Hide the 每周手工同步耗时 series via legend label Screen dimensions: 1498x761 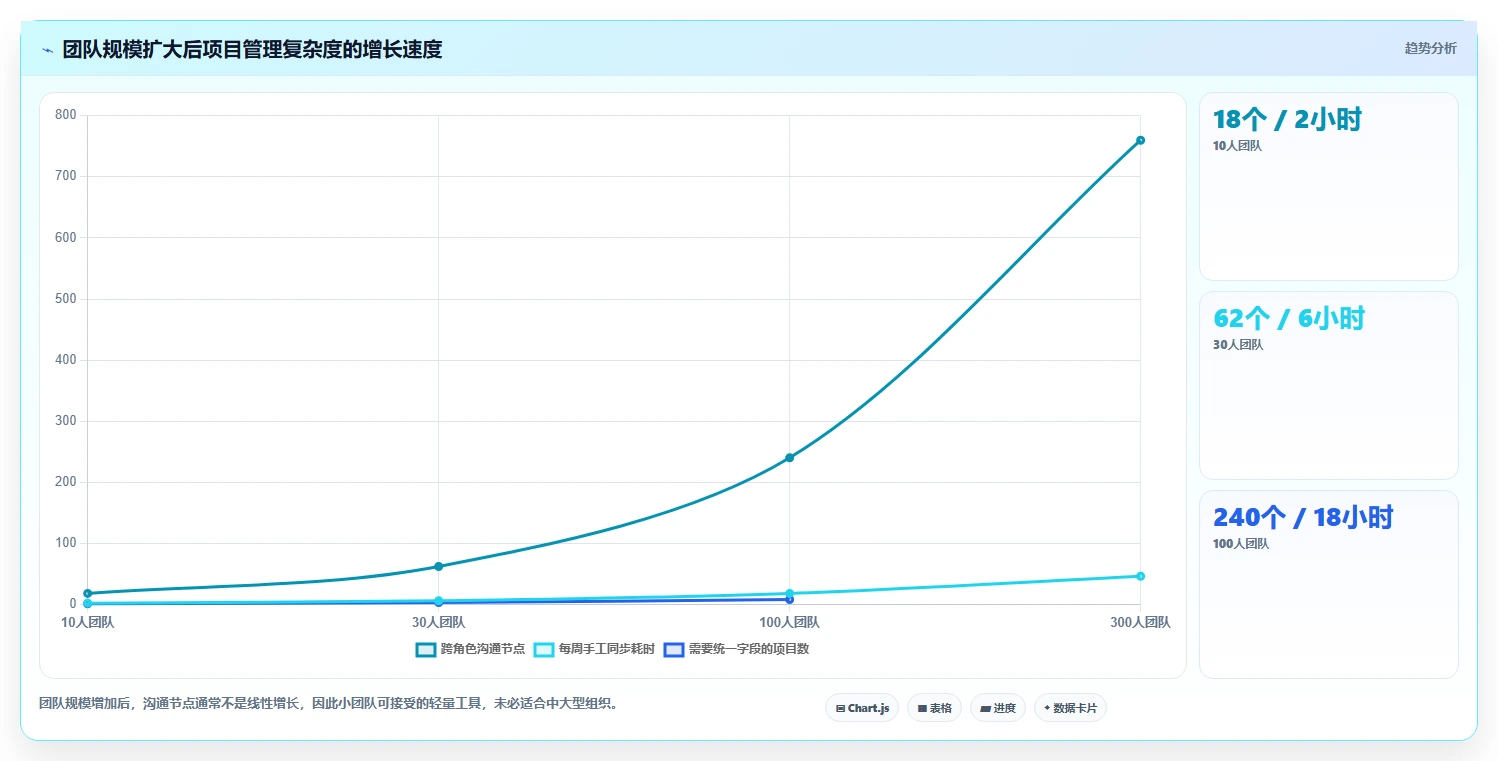coord(607,650)
